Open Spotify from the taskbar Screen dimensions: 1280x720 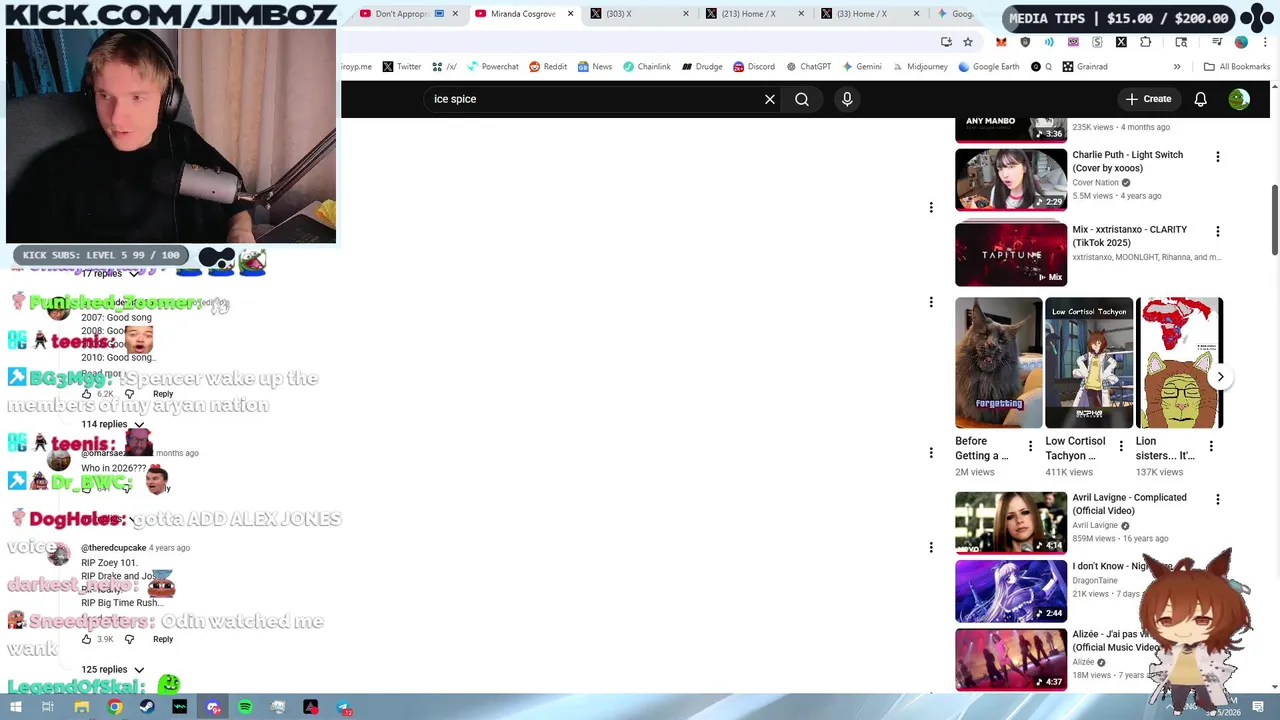coord(245,708)
